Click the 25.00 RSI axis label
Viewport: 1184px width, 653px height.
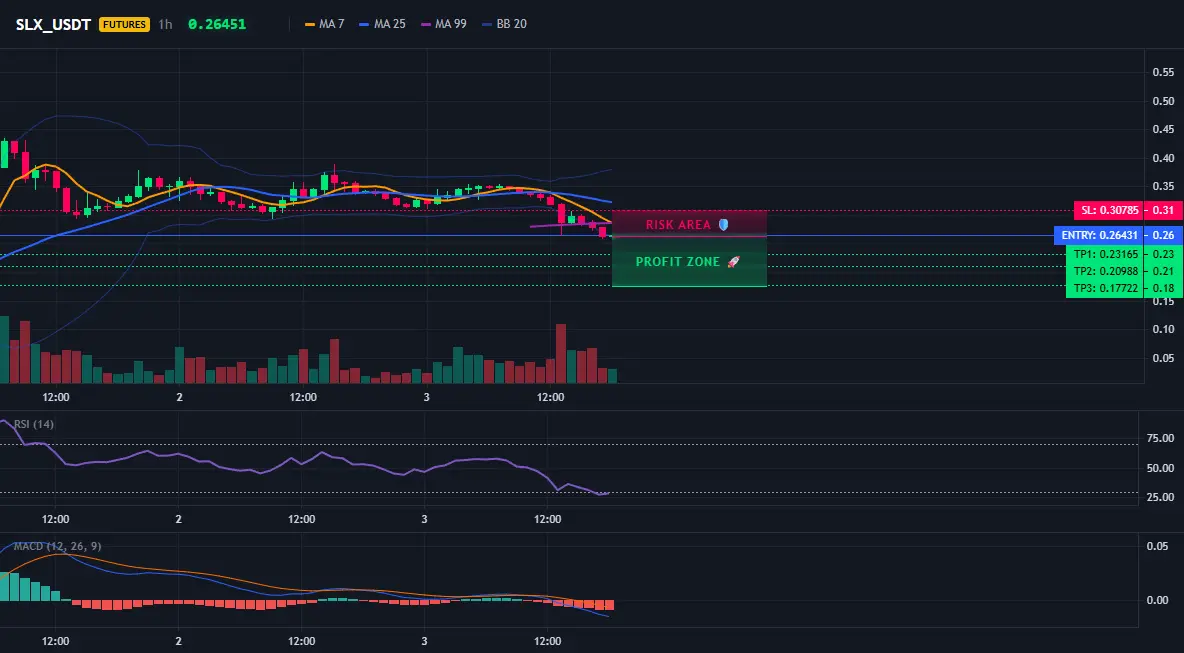pos(1161,497)
